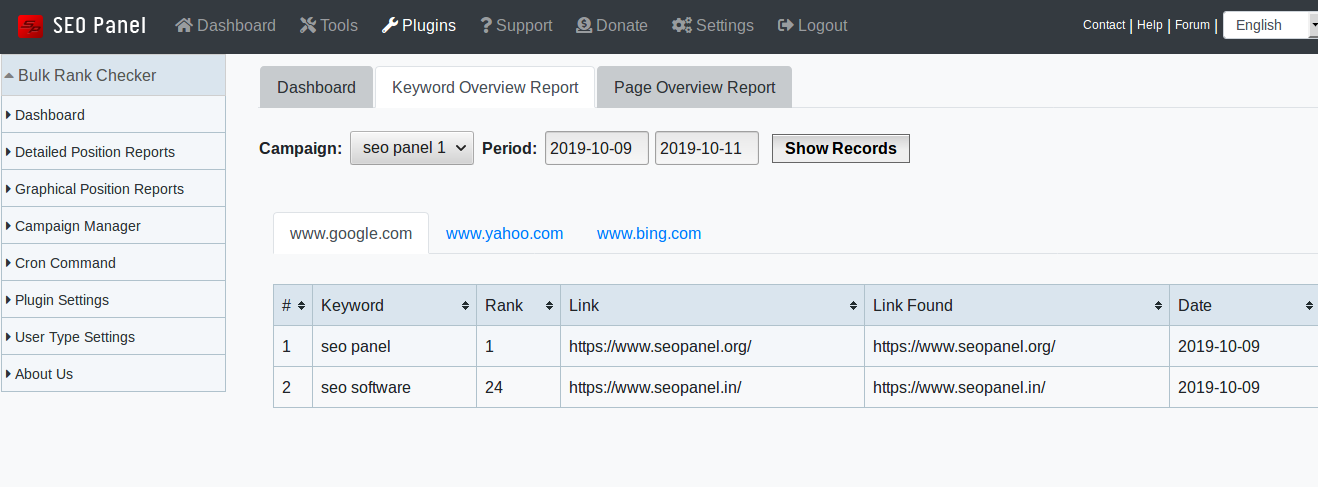1318x487 pixels.
Task: Open Campaign Manager in sidebar
Action: point(113,226)
